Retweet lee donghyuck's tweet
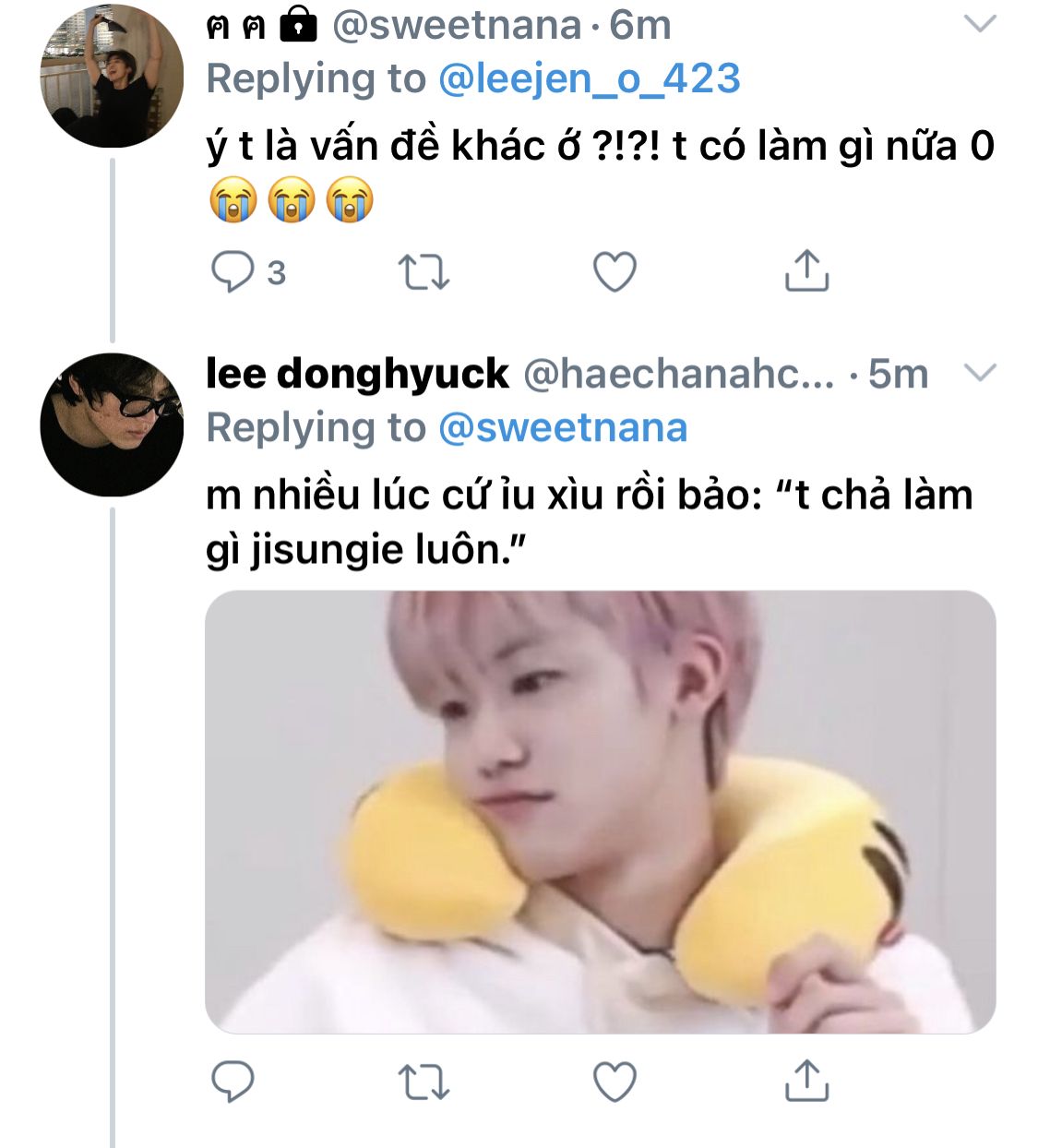This screenshot has height=1148, width=1038. pos(424,1082)
